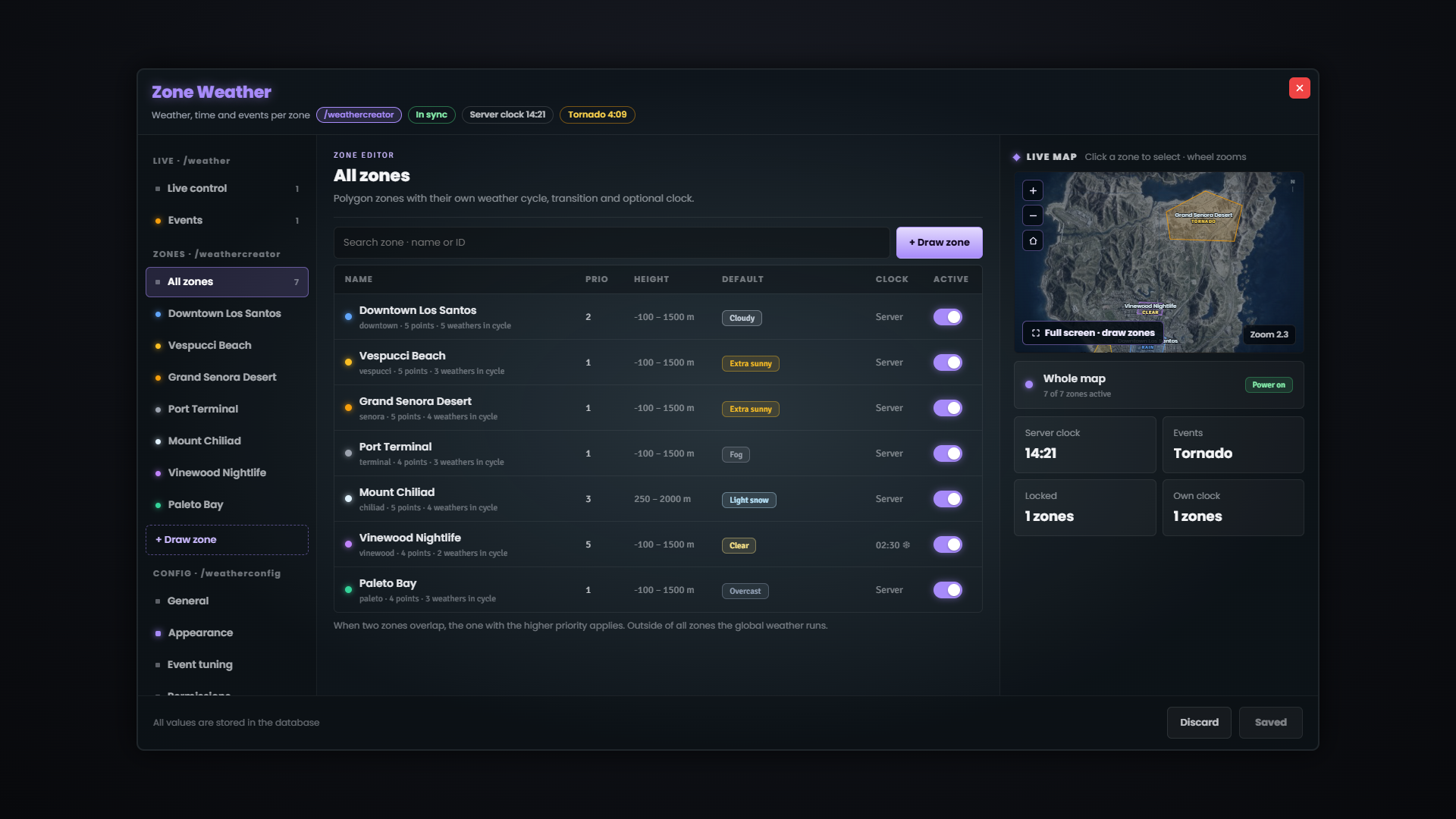Click Cloudy tag for Downtown Los Santos
The height and width of the screenshot is (819, 1456).
point(742,318)
